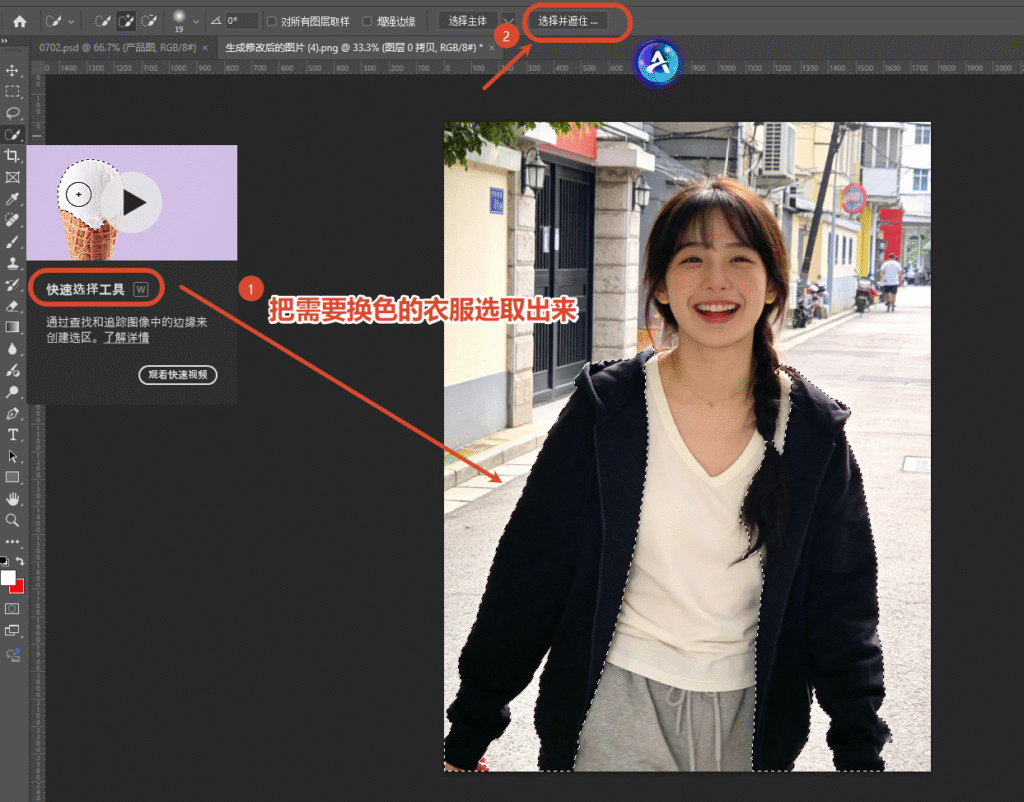The height and width of the screenshot is (802, 1024).
Task: Switch to 生成修改后的图片 (4).png tab
Action: pos(354,48)
